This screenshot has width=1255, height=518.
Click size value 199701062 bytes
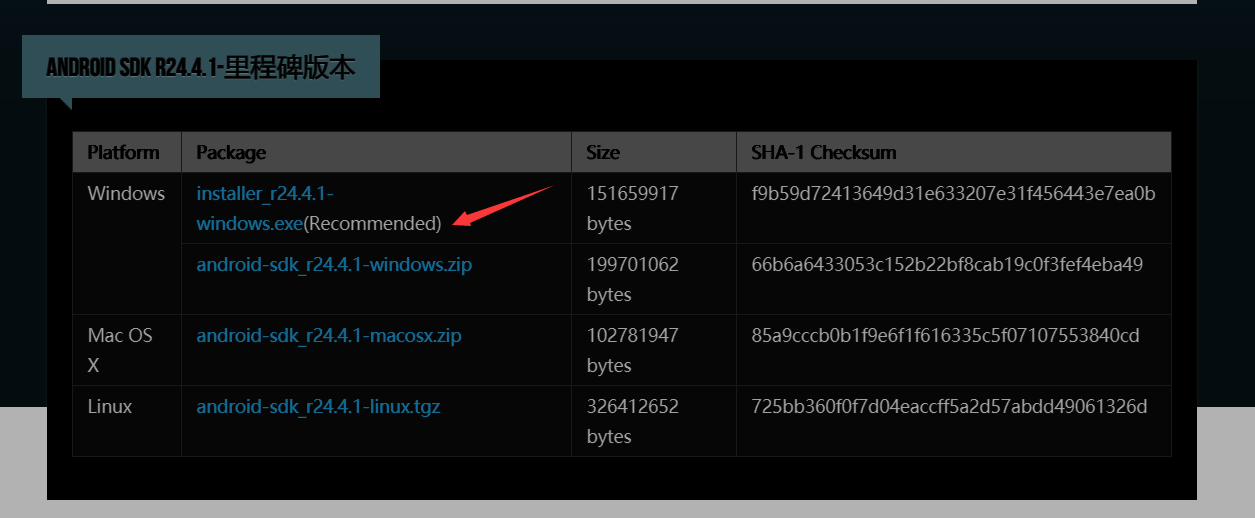point(633,279)
